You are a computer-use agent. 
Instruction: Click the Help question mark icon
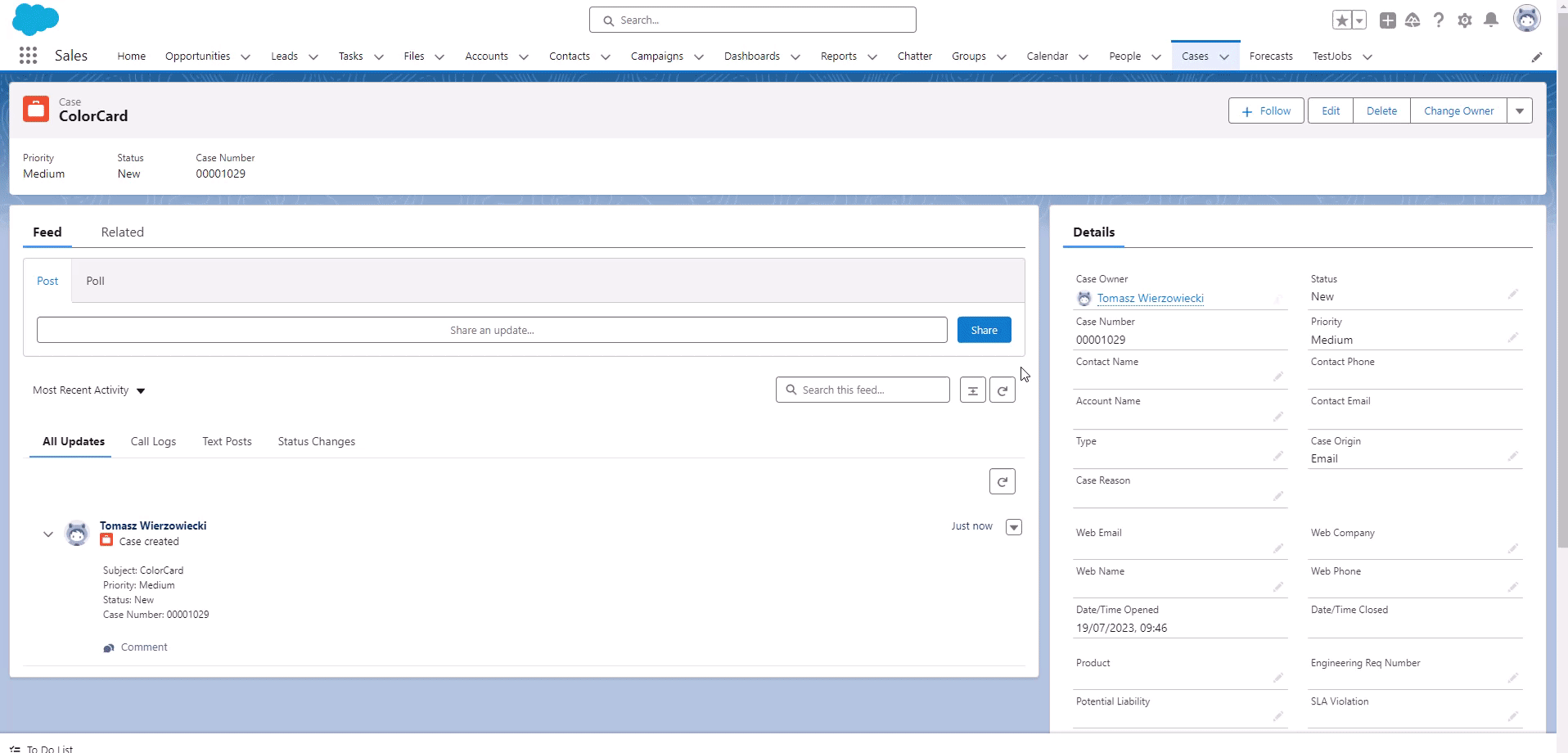1439,20
